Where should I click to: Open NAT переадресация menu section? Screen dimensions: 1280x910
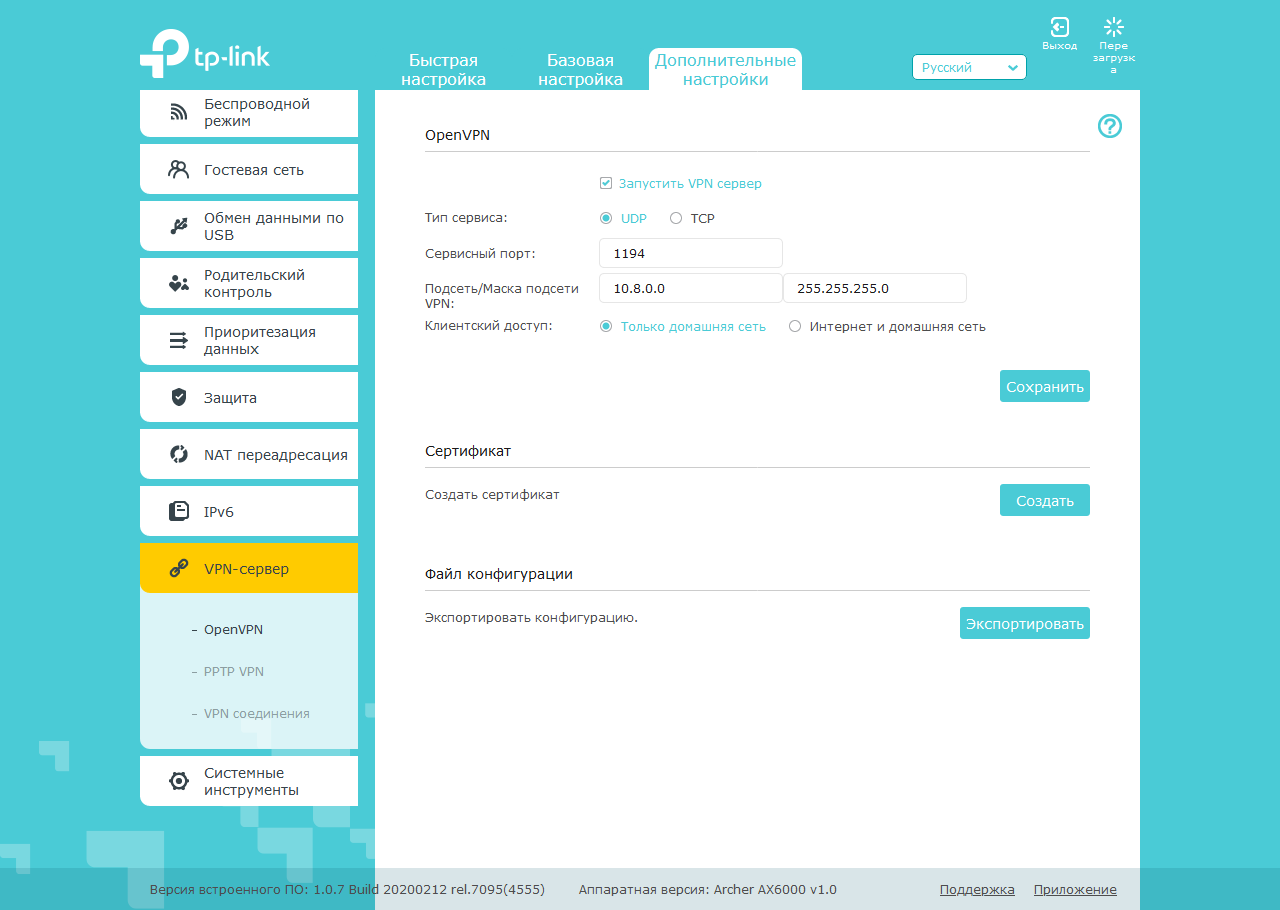(249, 454)
